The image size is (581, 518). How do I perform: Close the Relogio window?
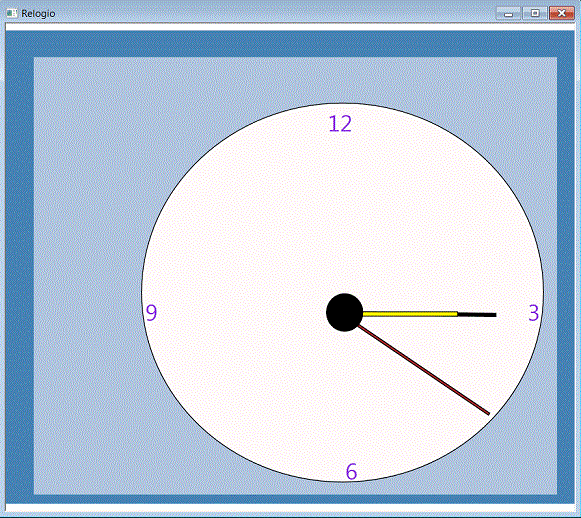tap(562, 13)
